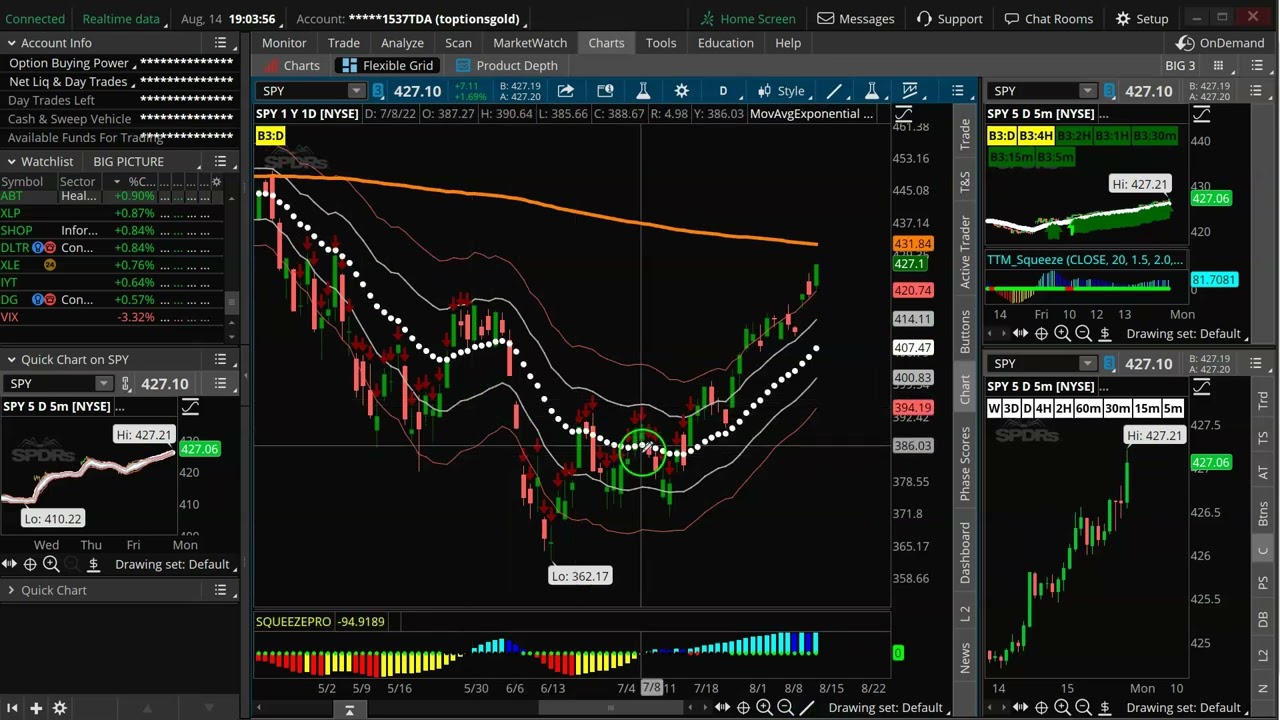This screenshot has width=1280, height=720.
Task: Click the OnDemand button
Action: click(x=1221, y=43)
